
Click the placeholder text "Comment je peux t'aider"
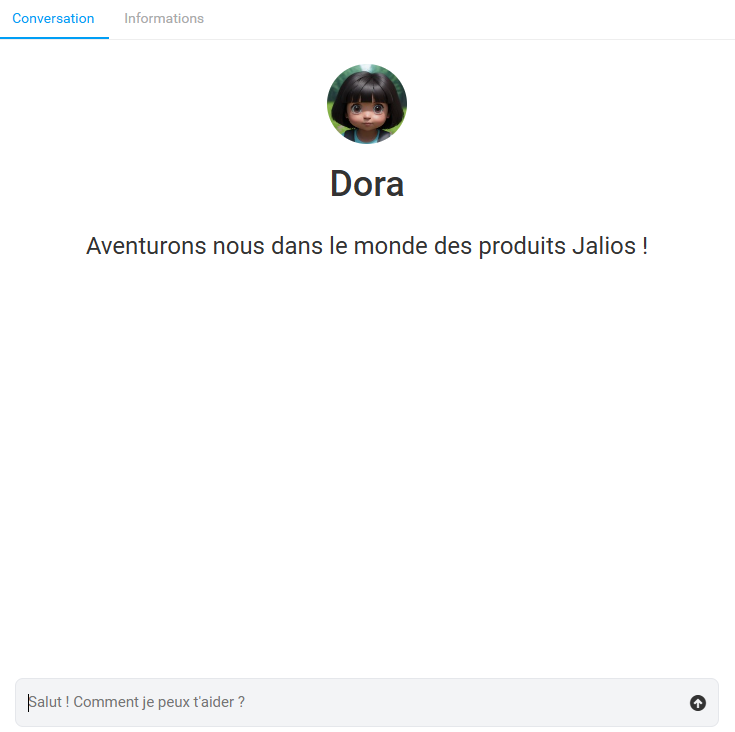click(154, 702)
